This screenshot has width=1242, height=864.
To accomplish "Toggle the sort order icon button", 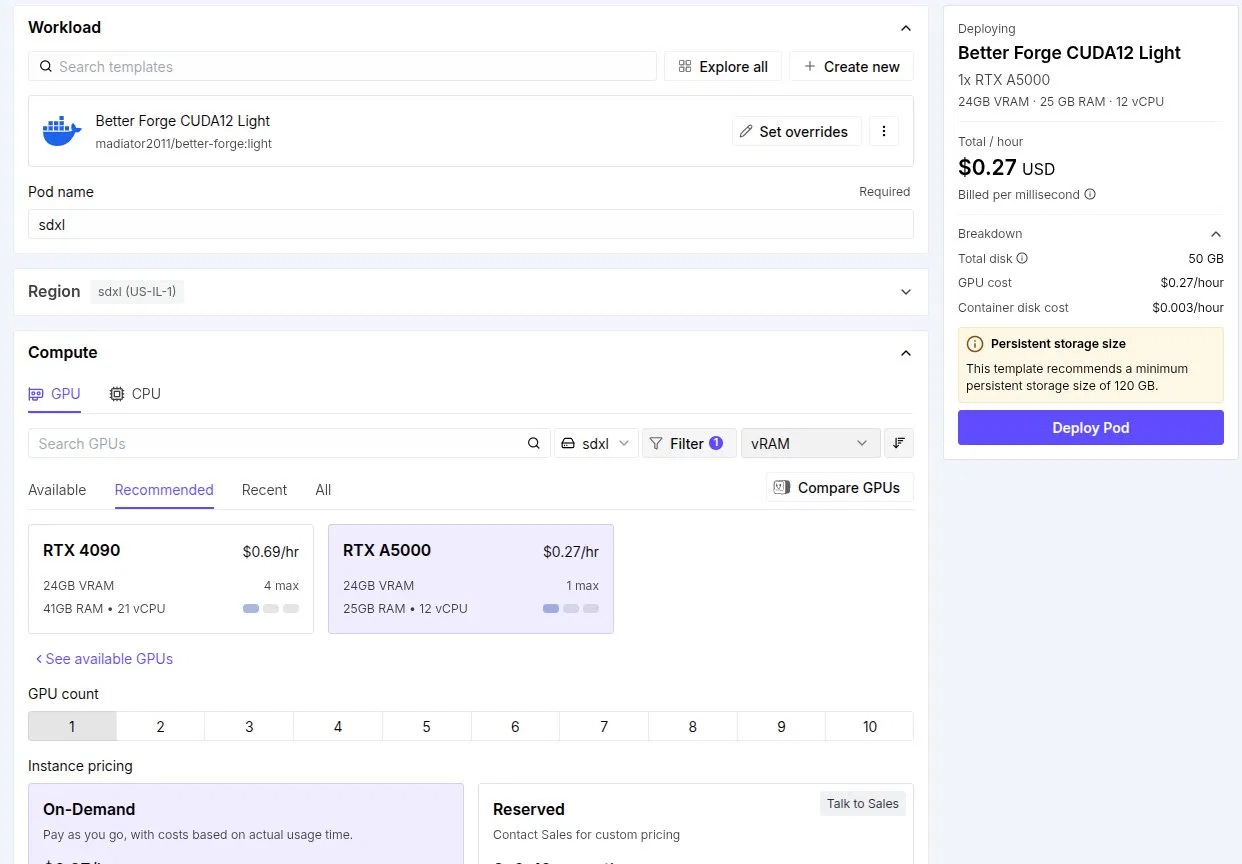I will click(x=899, y=443).
